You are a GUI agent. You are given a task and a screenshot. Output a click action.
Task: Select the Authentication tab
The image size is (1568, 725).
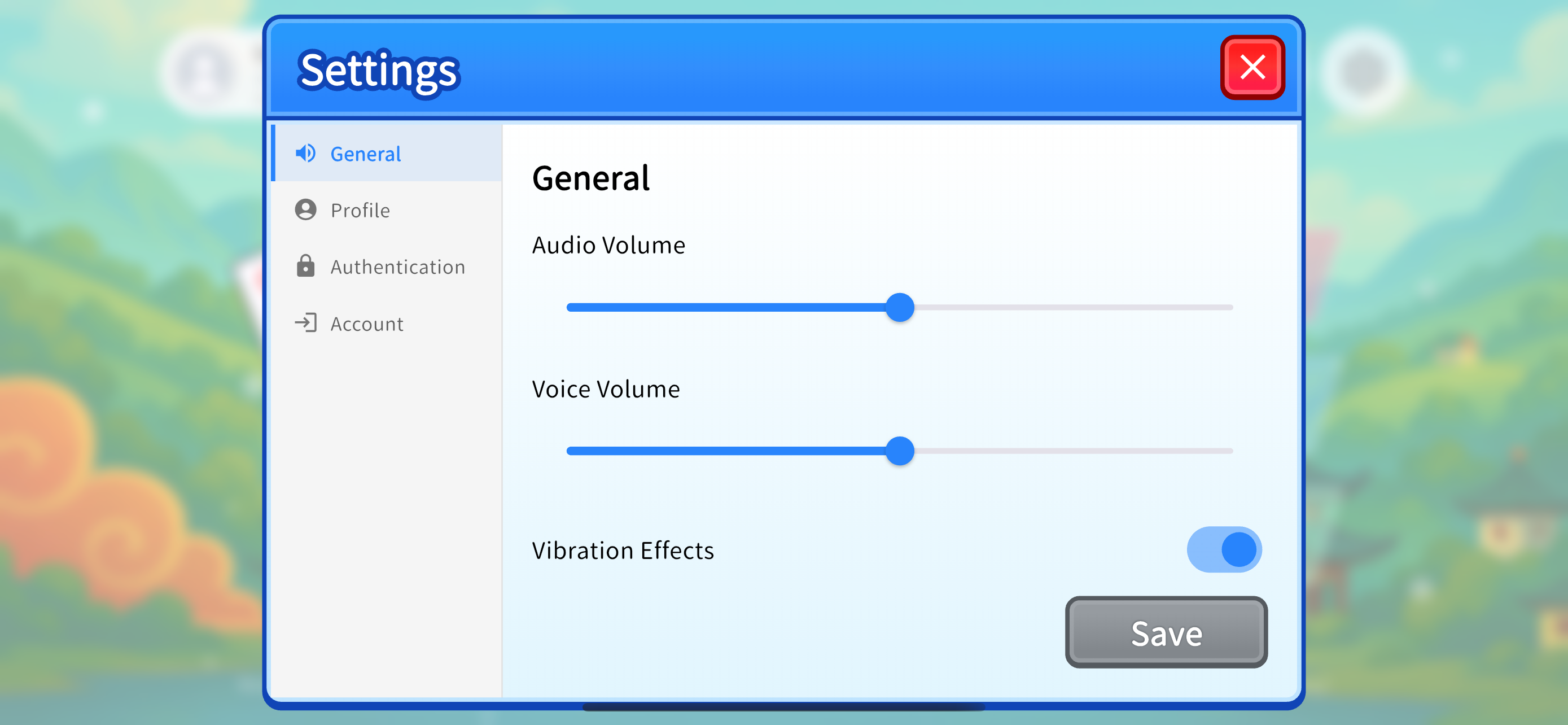point(387,267)
